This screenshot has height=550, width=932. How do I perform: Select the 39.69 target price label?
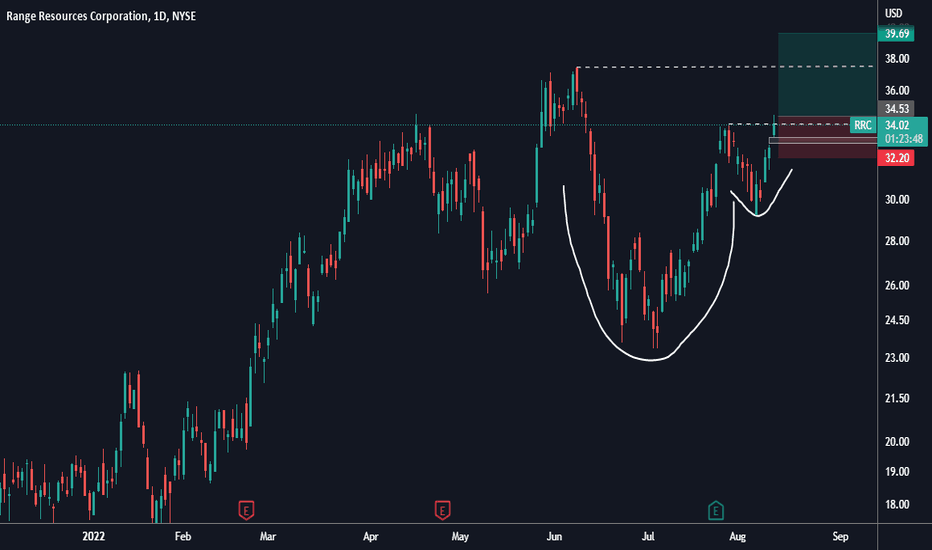coord(896,33)
